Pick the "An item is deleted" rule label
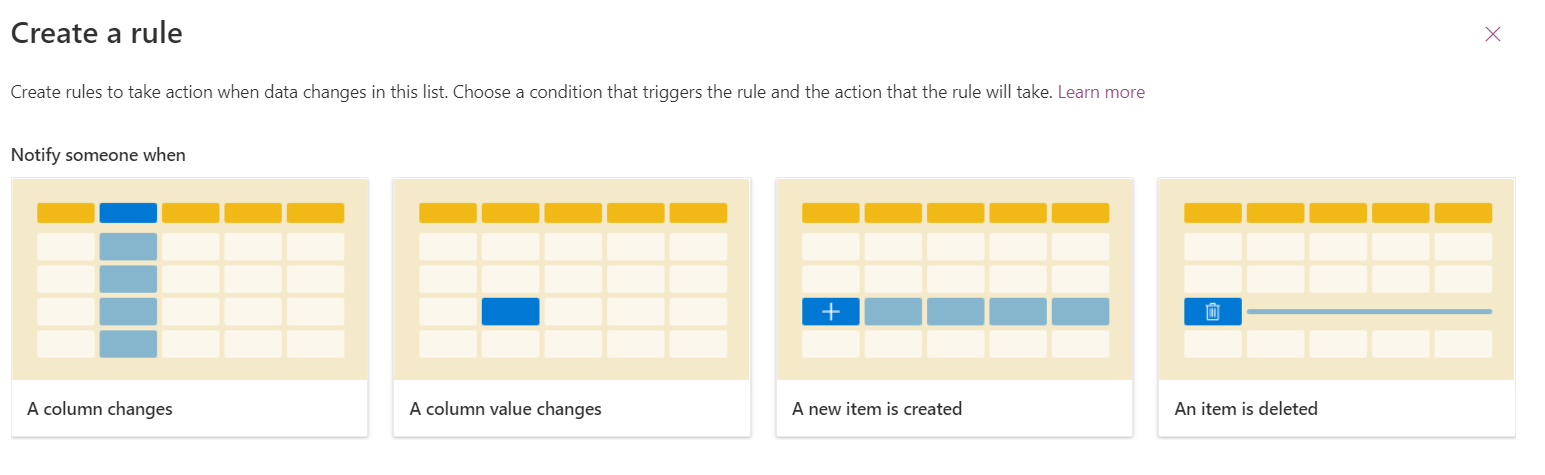1545x475 pixels. (1246, 409)
